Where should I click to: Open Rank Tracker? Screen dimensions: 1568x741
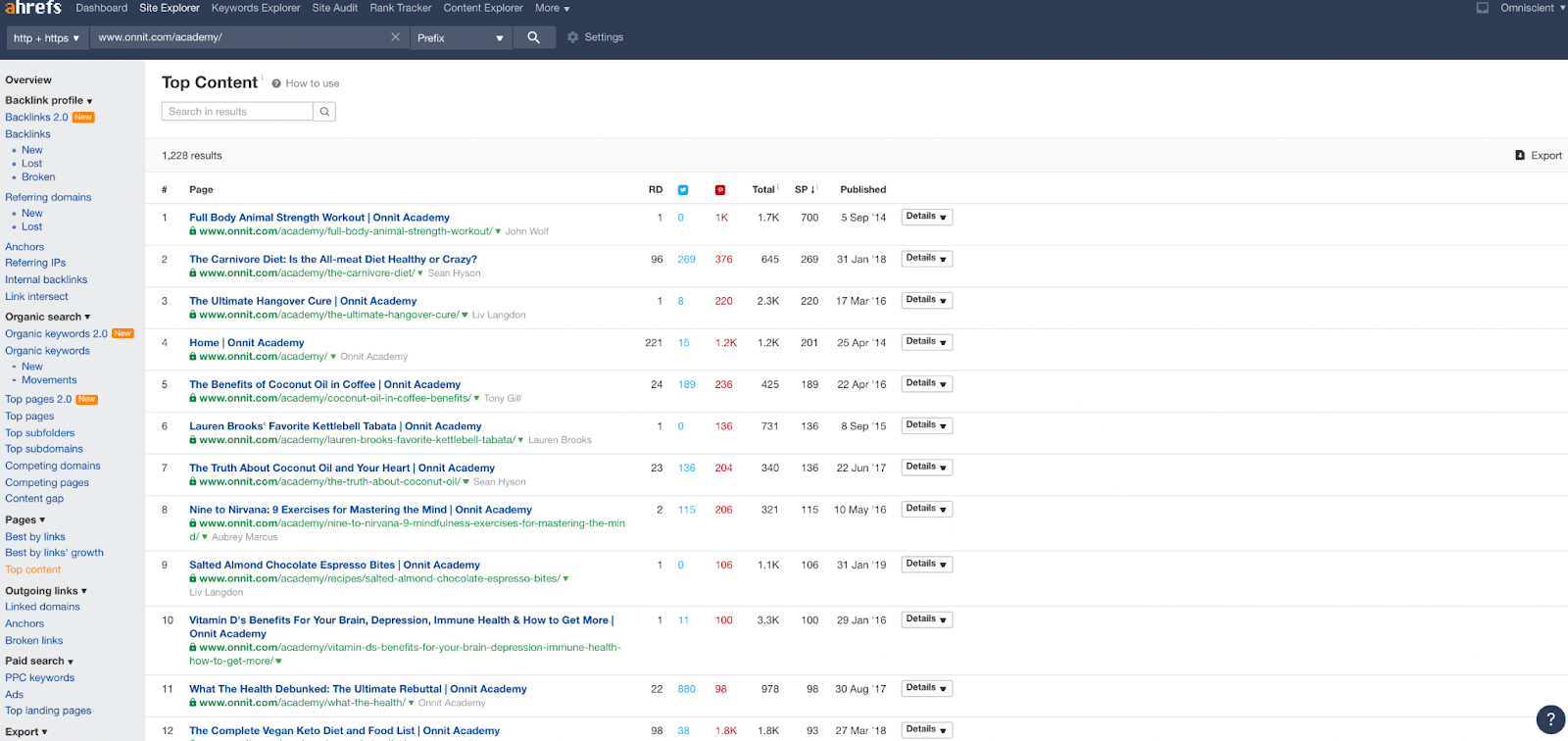point(401,8)
